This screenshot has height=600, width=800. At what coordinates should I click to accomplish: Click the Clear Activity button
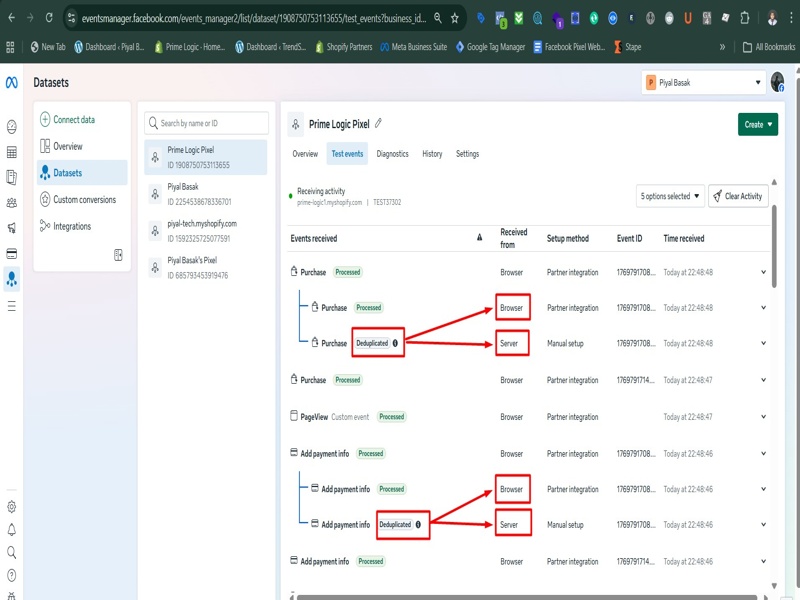[x=738, y=196]
